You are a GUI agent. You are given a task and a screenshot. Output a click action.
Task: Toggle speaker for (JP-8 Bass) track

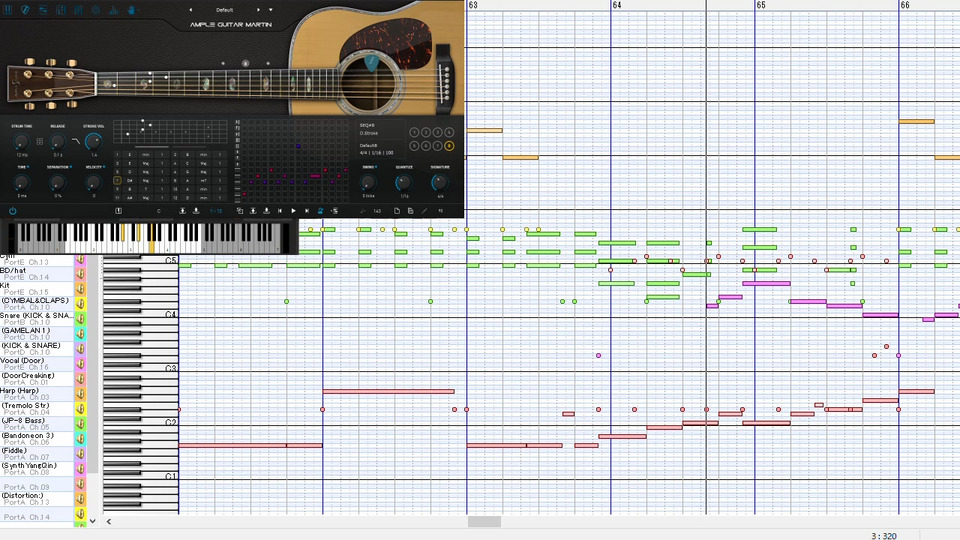80,424
